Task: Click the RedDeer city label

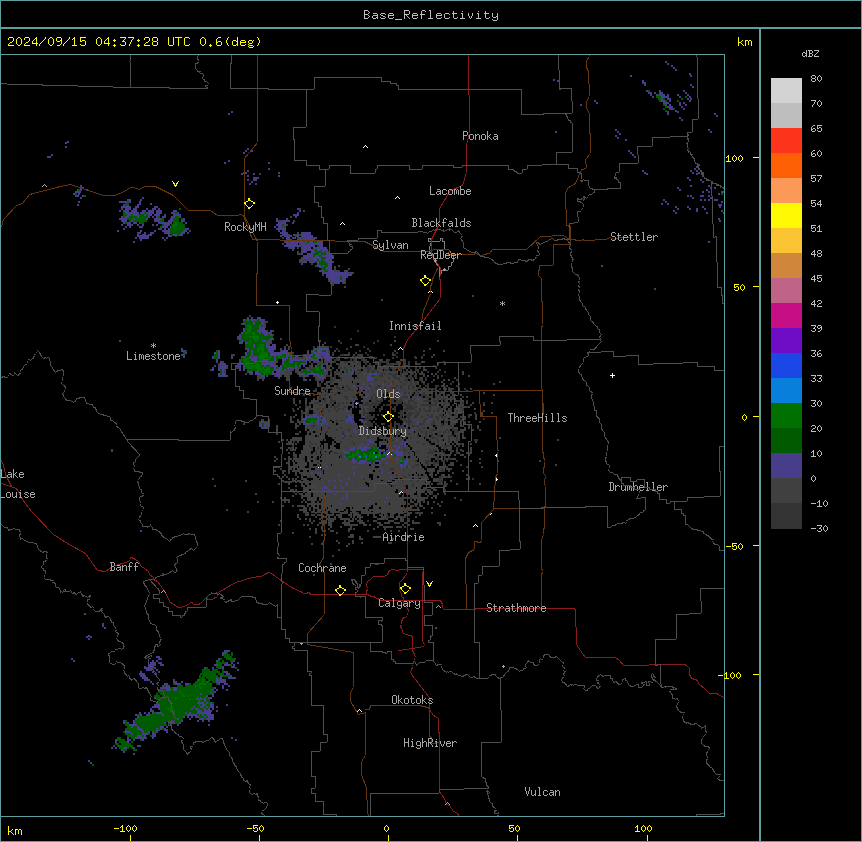Action: tap(440, 255)
